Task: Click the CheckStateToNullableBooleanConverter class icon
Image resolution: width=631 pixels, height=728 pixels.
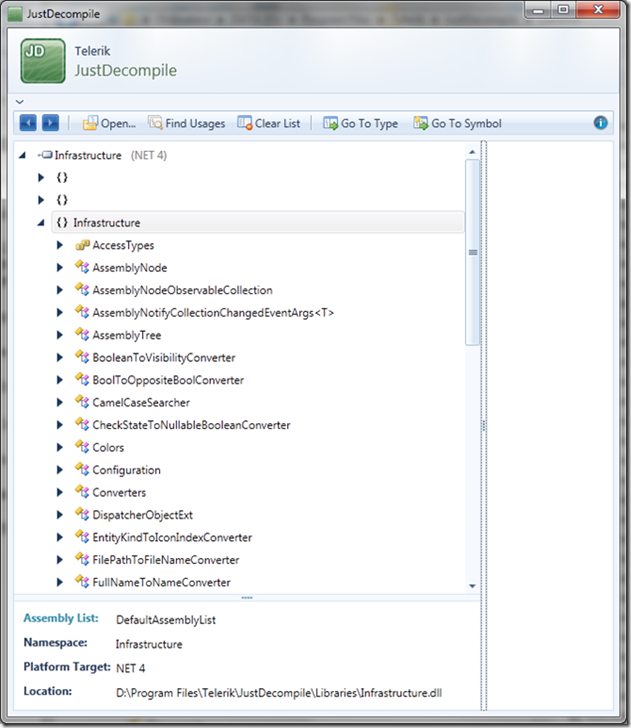Action: click(x=82, y=424)
